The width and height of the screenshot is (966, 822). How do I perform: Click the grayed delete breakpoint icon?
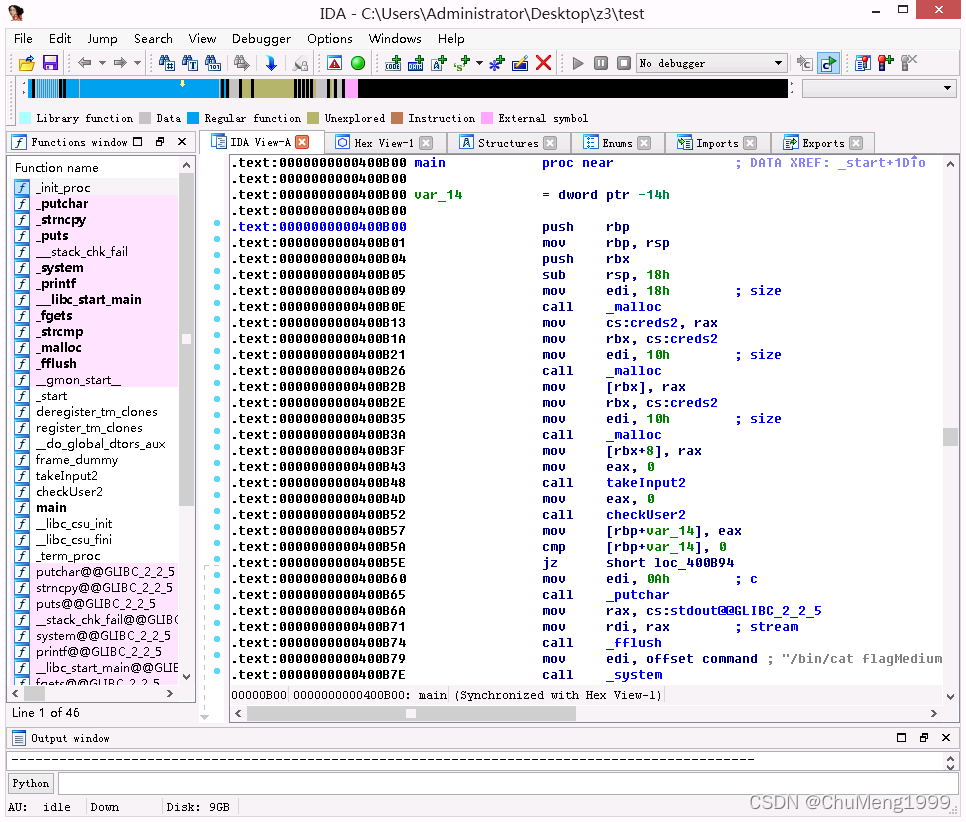[909, 63]
